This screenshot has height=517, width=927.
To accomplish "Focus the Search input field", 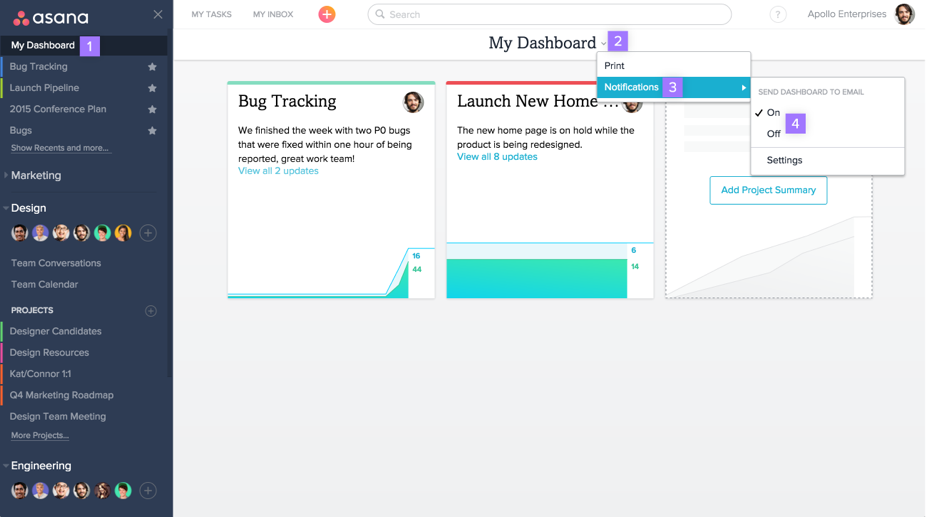I will (549, 14).
